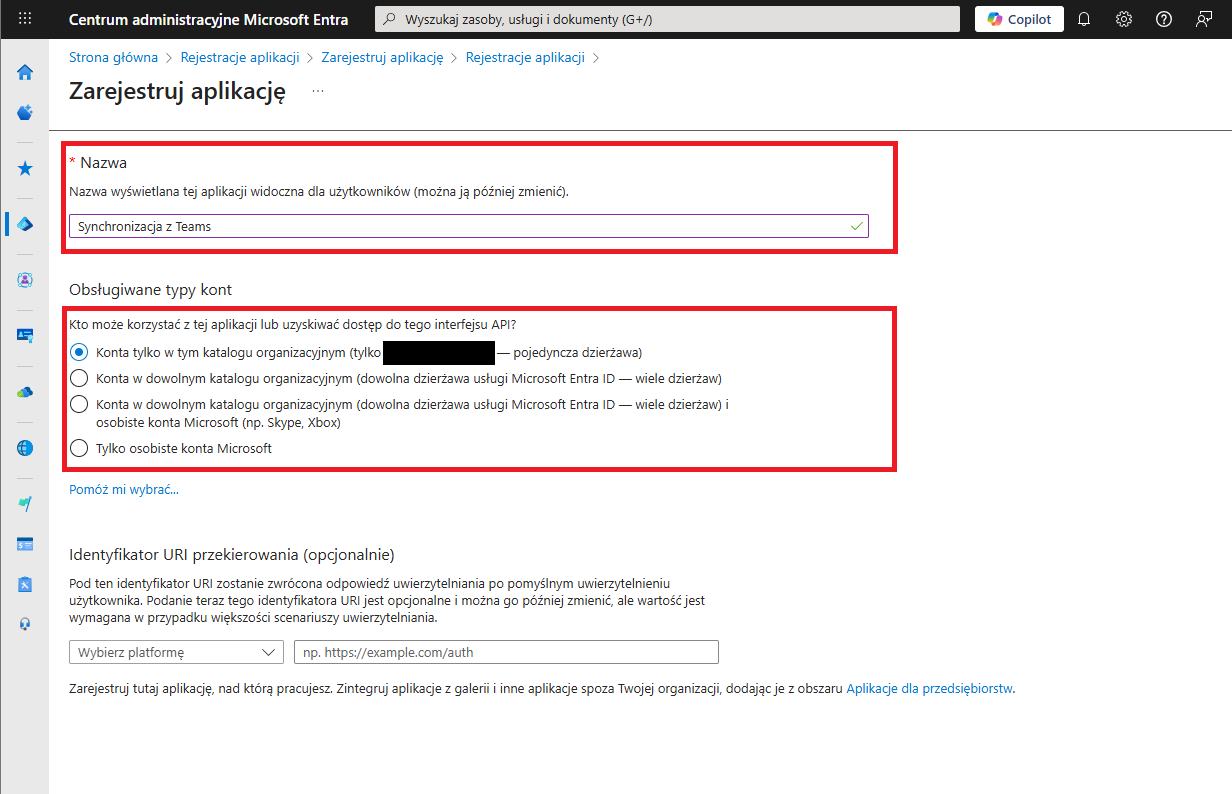This screenshot has width=1232, height=794.
Task: Open Favorites star icon in sidebar
Action: click(25, 168)
